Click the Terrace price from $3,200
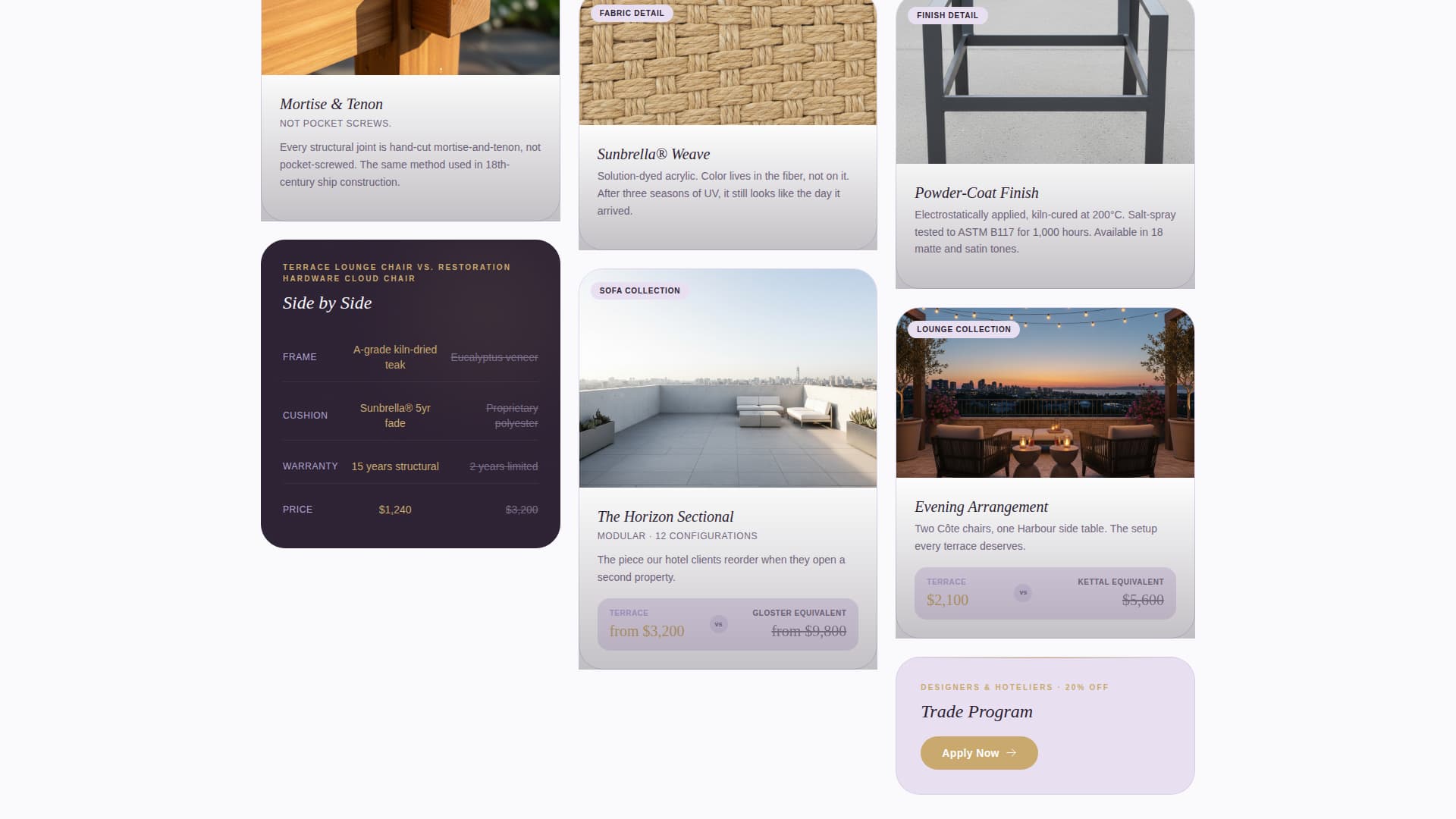 (647, 631)
